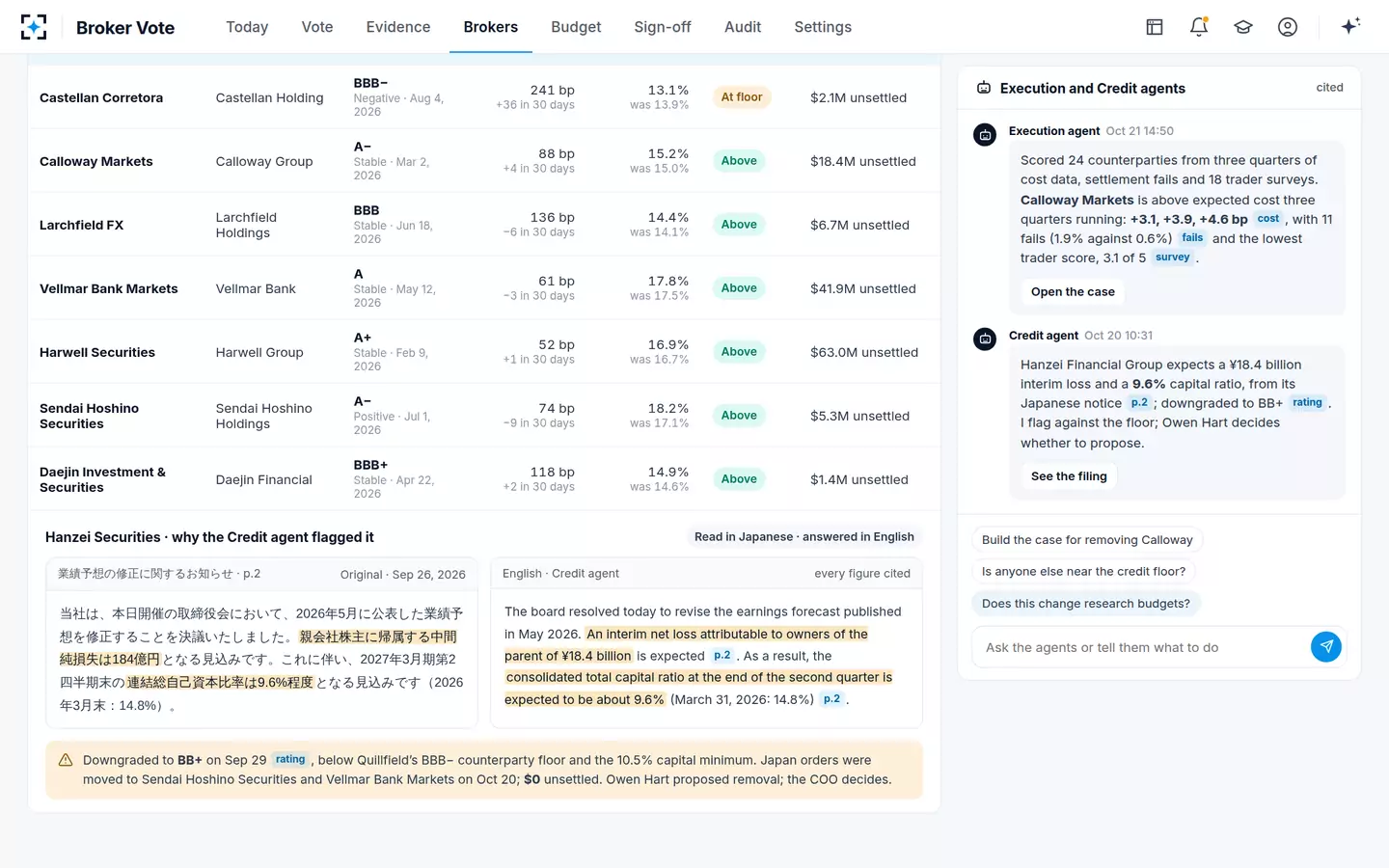Switch to the Vote tab
The width and height of the screenshot is (1389, 868).
click(317, 27)
